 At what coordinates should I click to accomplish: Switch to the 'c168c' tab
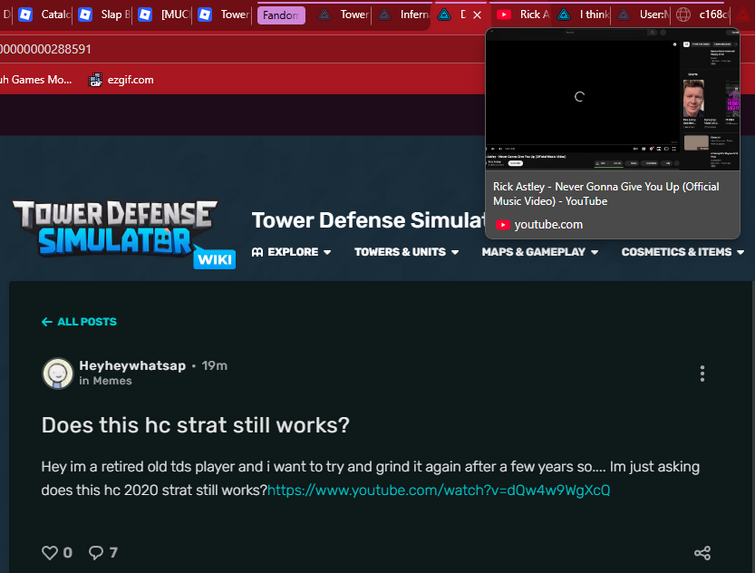(x=702, y=14)
